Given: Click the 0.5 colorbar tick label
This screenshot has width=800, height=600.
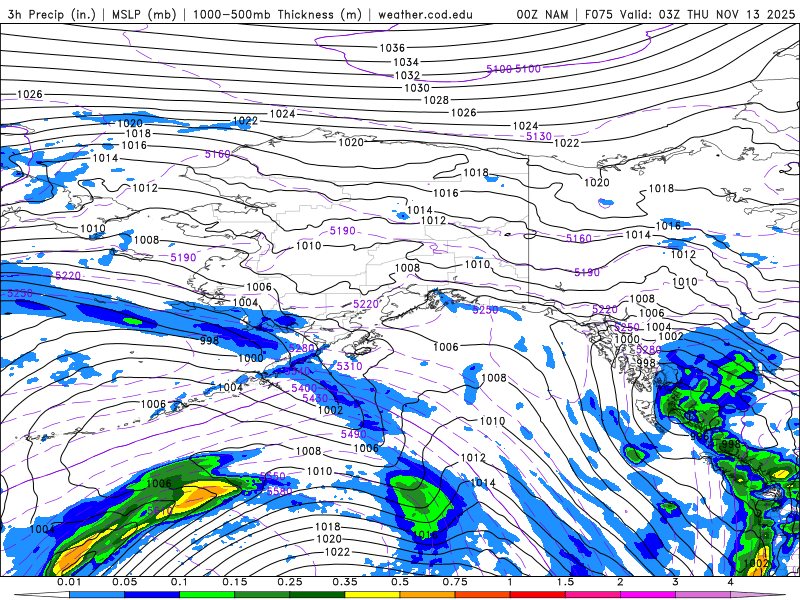Looking at the screenshot, I should tap(400, 582).
